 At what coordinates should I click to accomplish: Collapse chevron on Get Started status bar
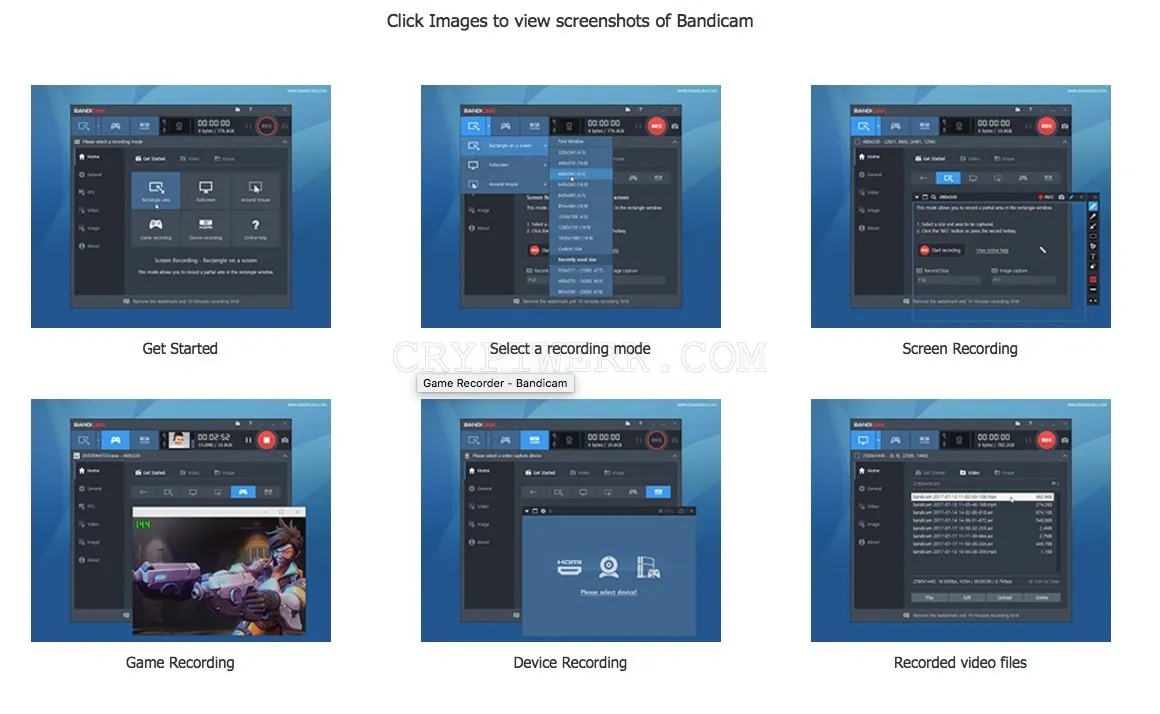(x=285, y=141)
